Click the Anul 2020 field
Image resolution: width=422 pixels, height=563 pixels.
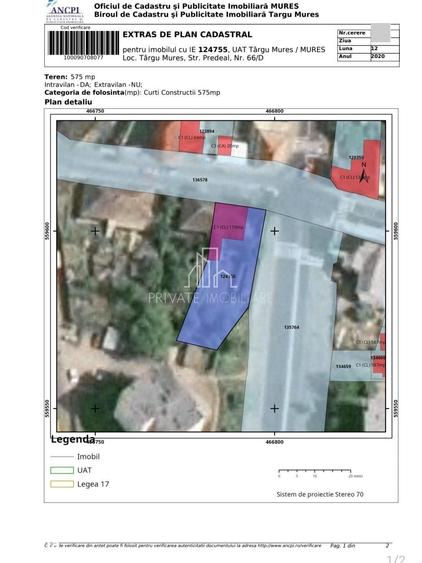(368, 57)
